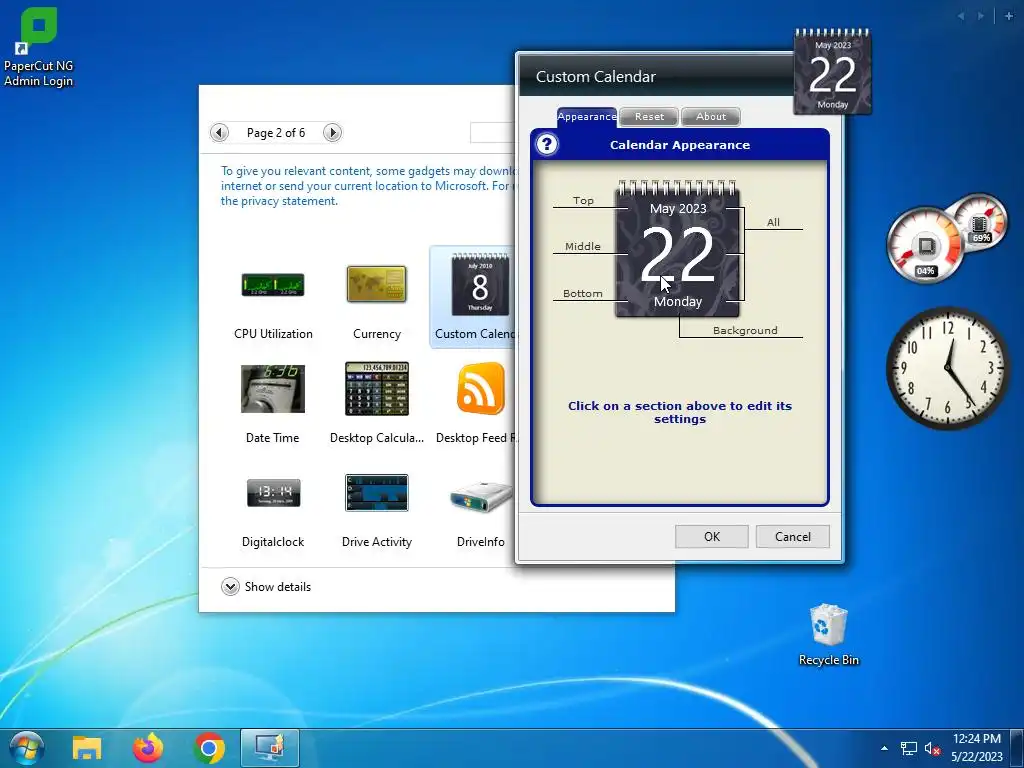Click the Monday label in preview

pyautogui.click(x=678, y=302)
